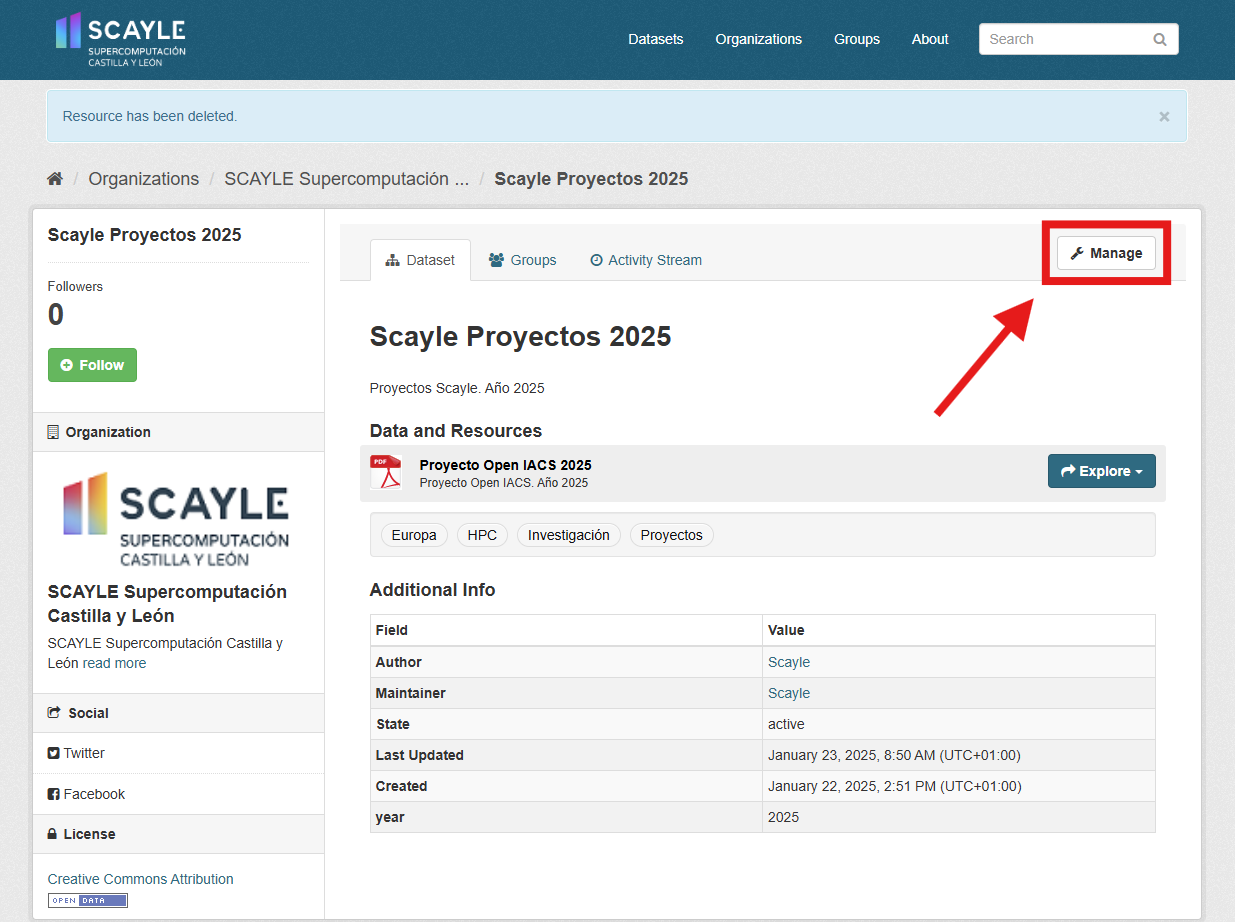Click the search magnifier icon
Screen dimensions: 1235x922
(1160, 39)
